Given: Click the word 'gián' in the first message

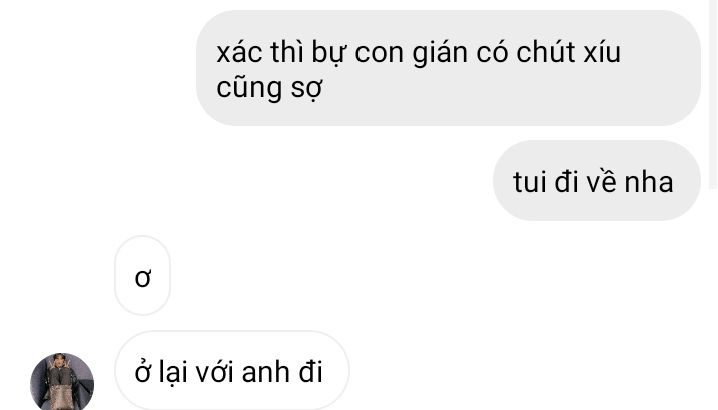Looking at the screenshot, I should [x=440, y=54].
